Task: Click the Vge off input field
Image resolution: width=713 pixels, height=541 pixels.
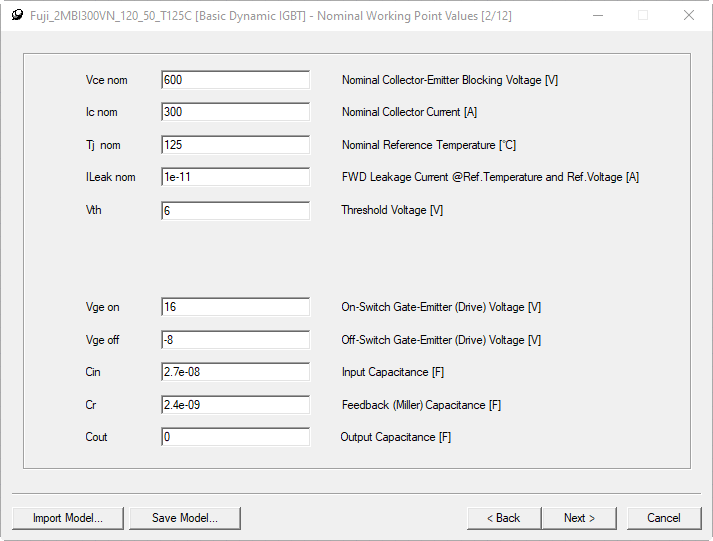Action: [235, 340]
